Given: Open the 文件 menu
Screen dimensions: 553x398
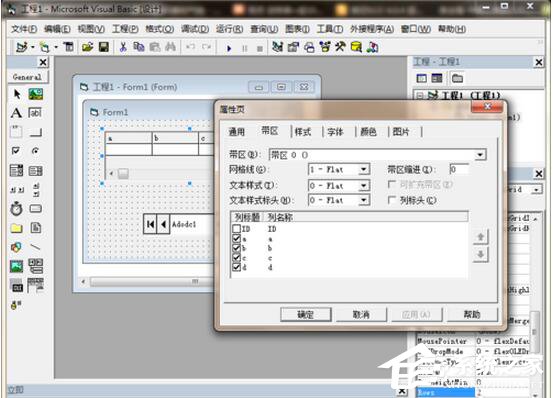Looking at the screenshot, I should point(24,29).
